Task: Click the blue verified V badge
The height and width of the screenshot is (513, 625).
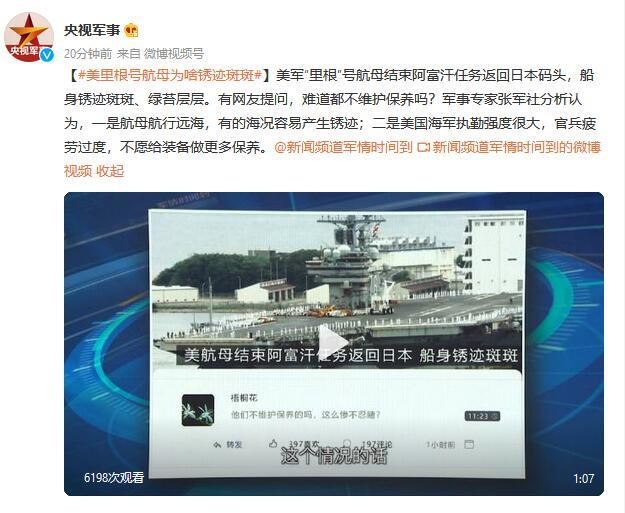Action: [x=47, y=55]
